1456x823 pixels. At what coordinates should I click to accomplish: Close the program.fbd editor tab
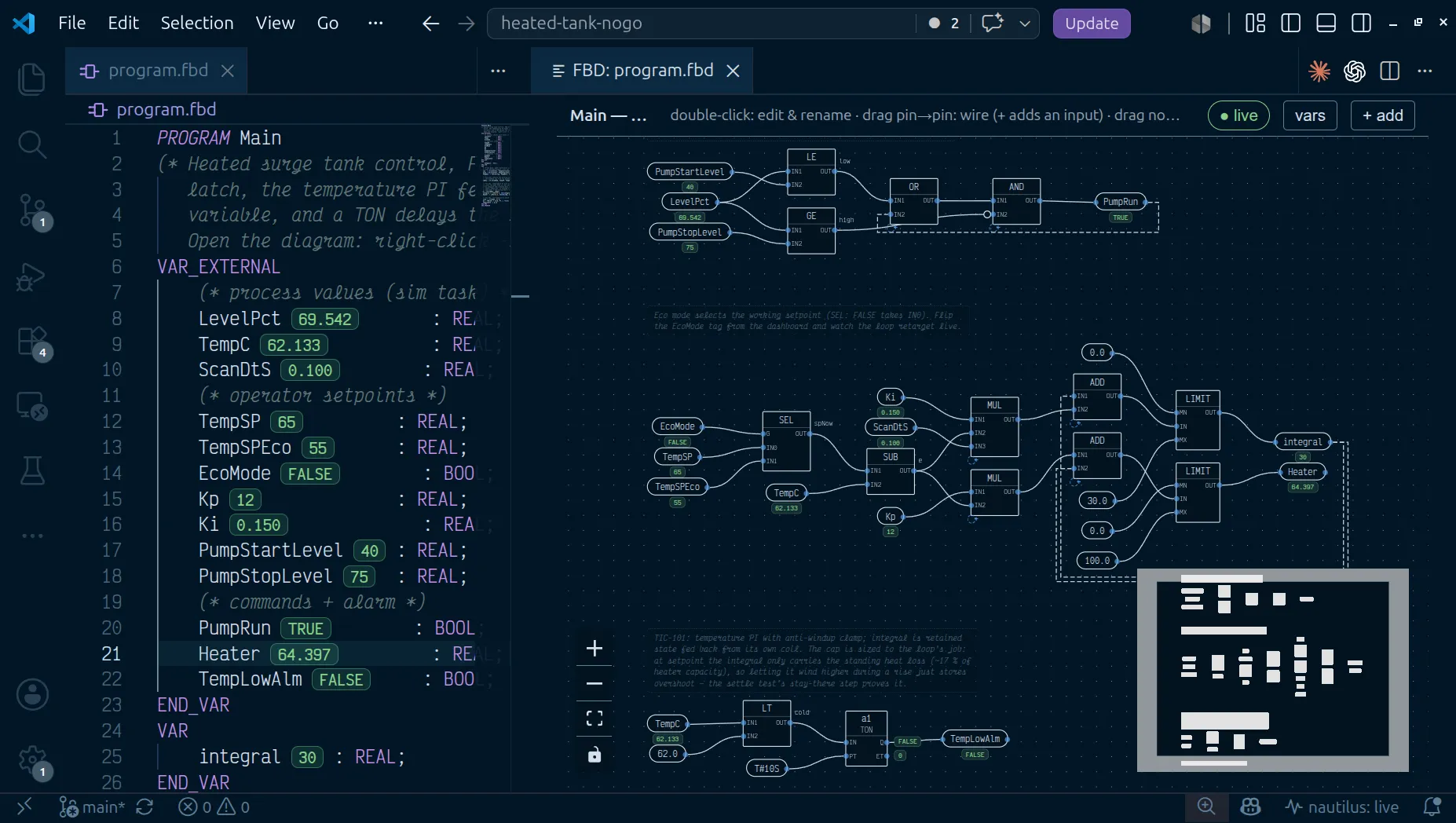(228, 71)
